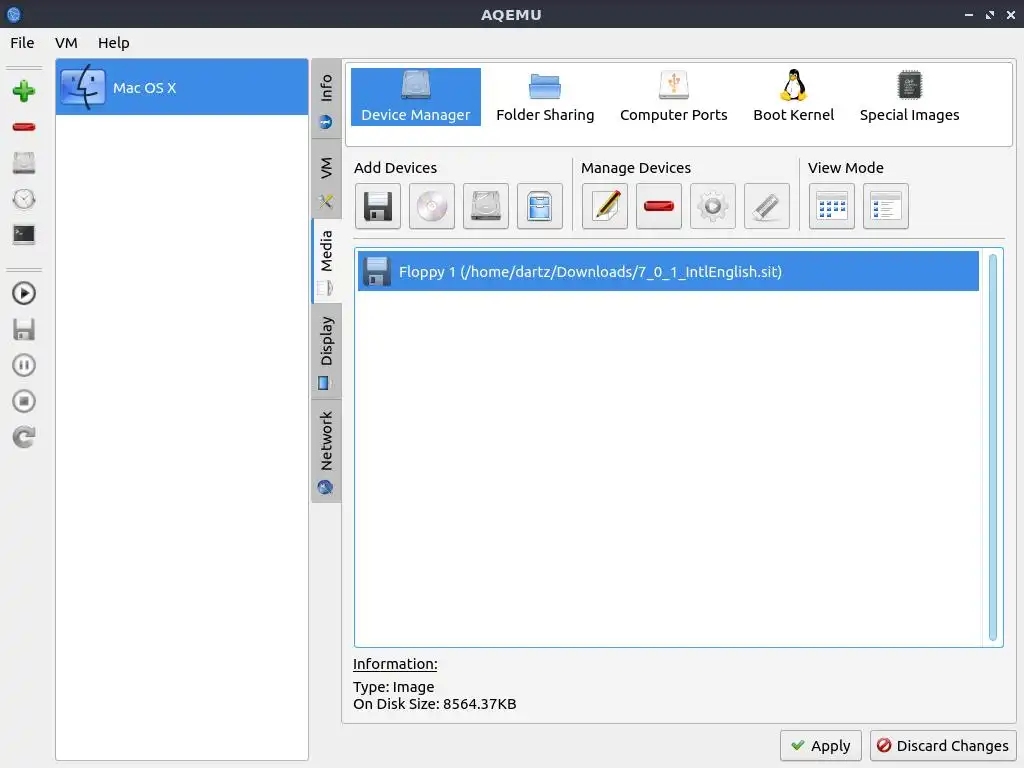Stop the VM with the stop button
1024x768 pixels.
click(x=24, y=401)
